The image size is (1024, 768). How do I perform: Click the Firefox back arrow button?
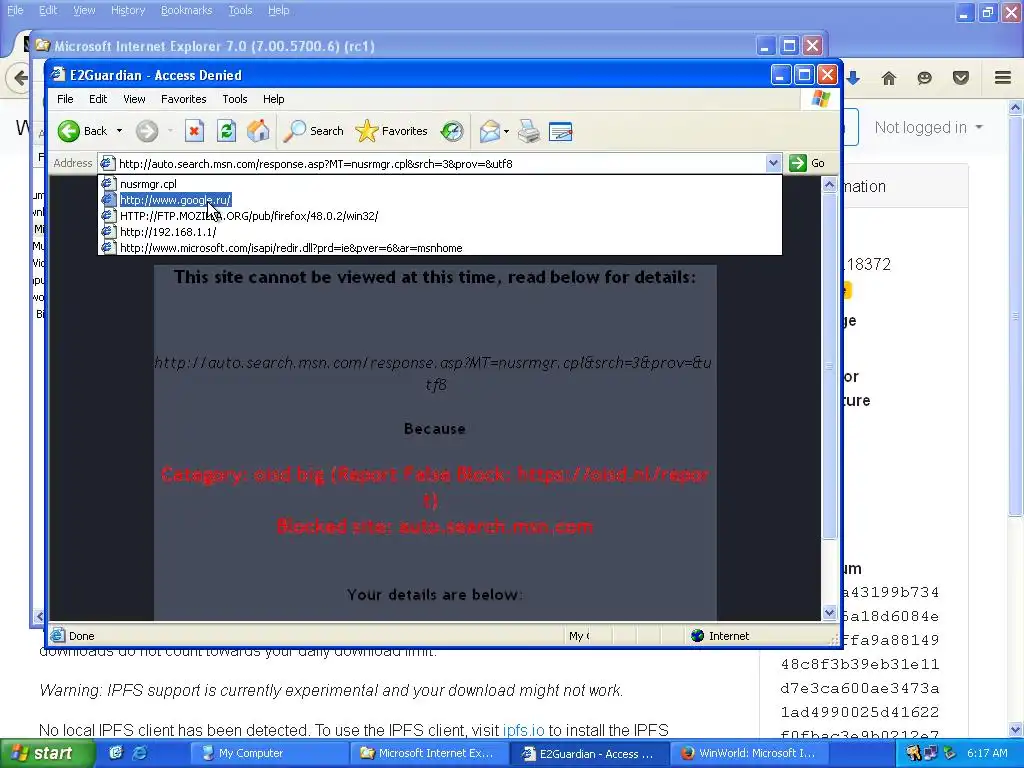(x=20, y=78)
